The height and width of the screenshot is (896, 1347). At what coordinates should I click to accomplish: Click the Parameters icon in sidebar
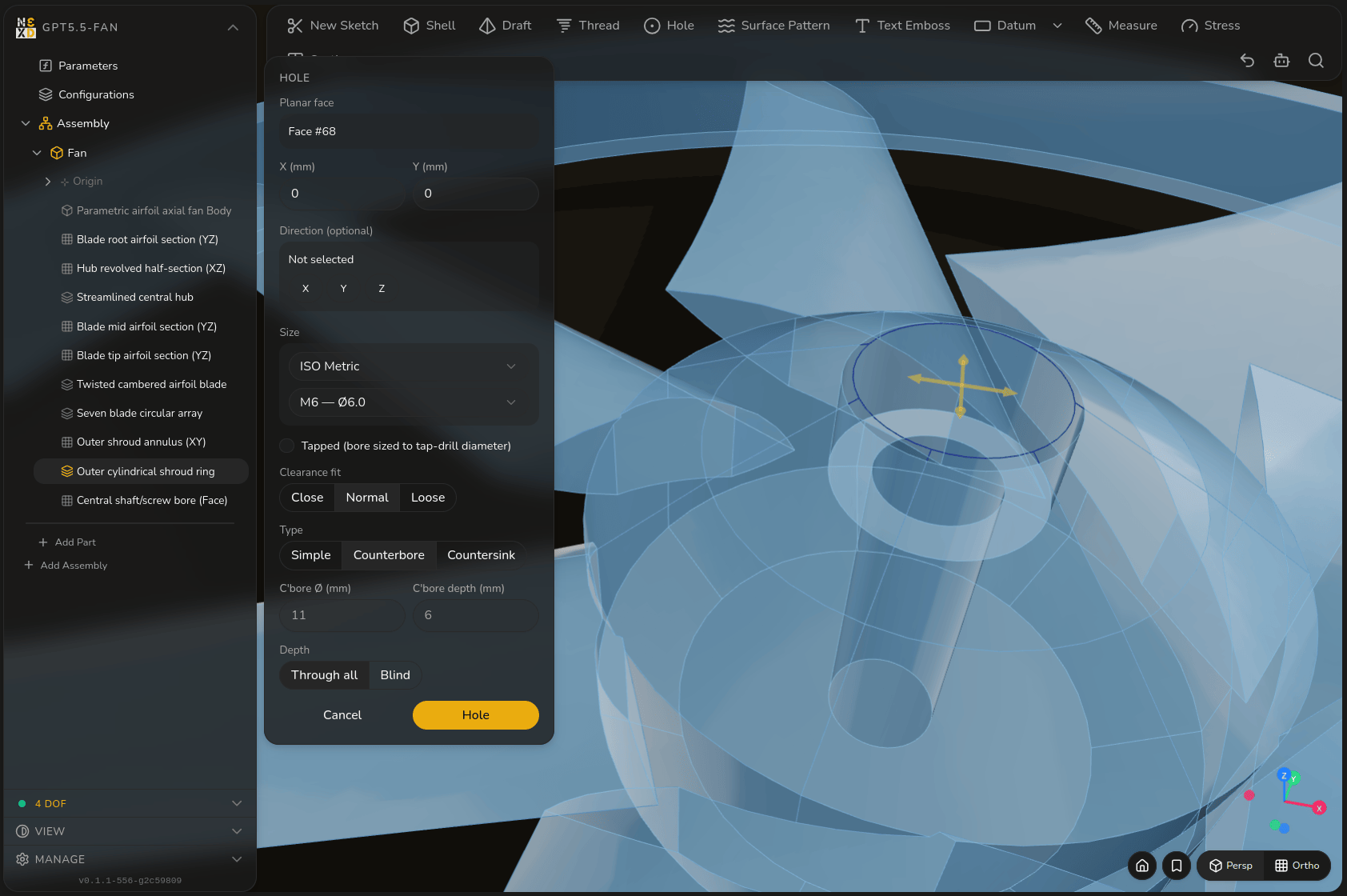[46, 66]
